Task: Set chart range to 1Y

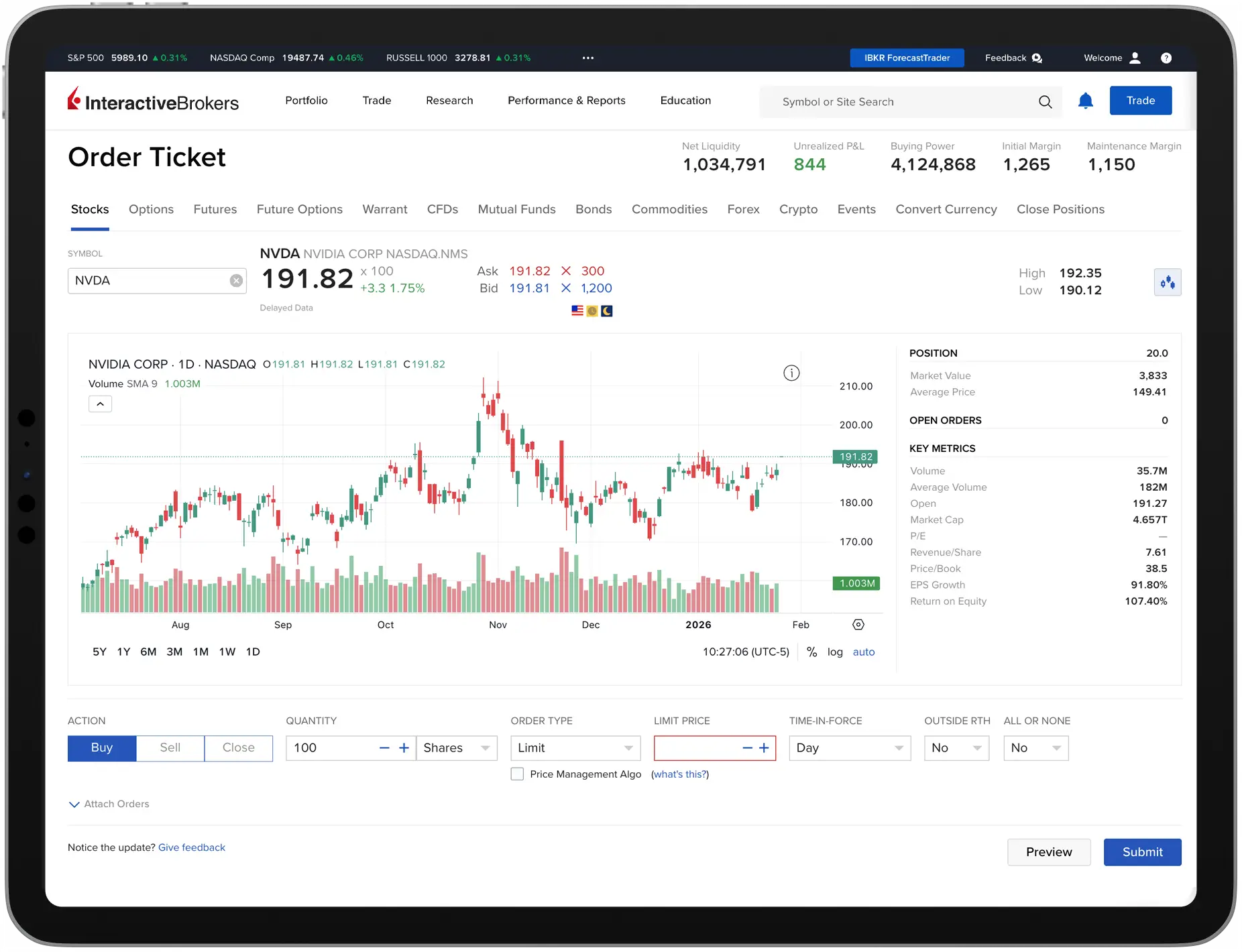Action: point(123,652)
